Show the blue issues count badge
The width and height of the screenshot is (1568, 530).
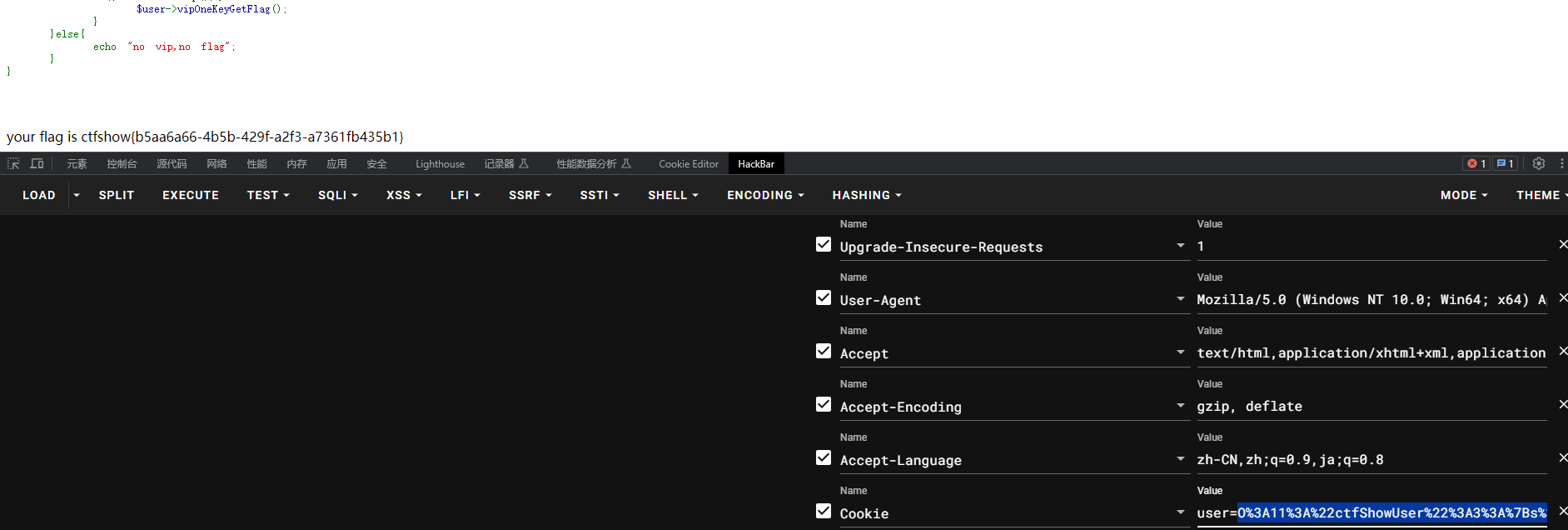(x=1505, y=164)
